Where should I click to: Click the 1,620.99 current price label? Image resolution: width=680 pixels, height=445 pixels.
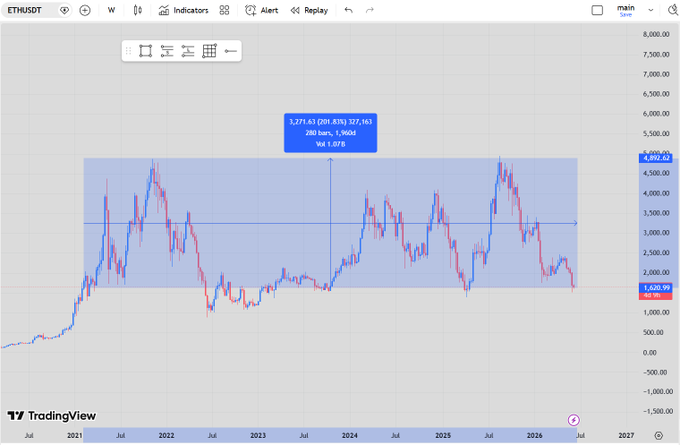tap(656, 288)
